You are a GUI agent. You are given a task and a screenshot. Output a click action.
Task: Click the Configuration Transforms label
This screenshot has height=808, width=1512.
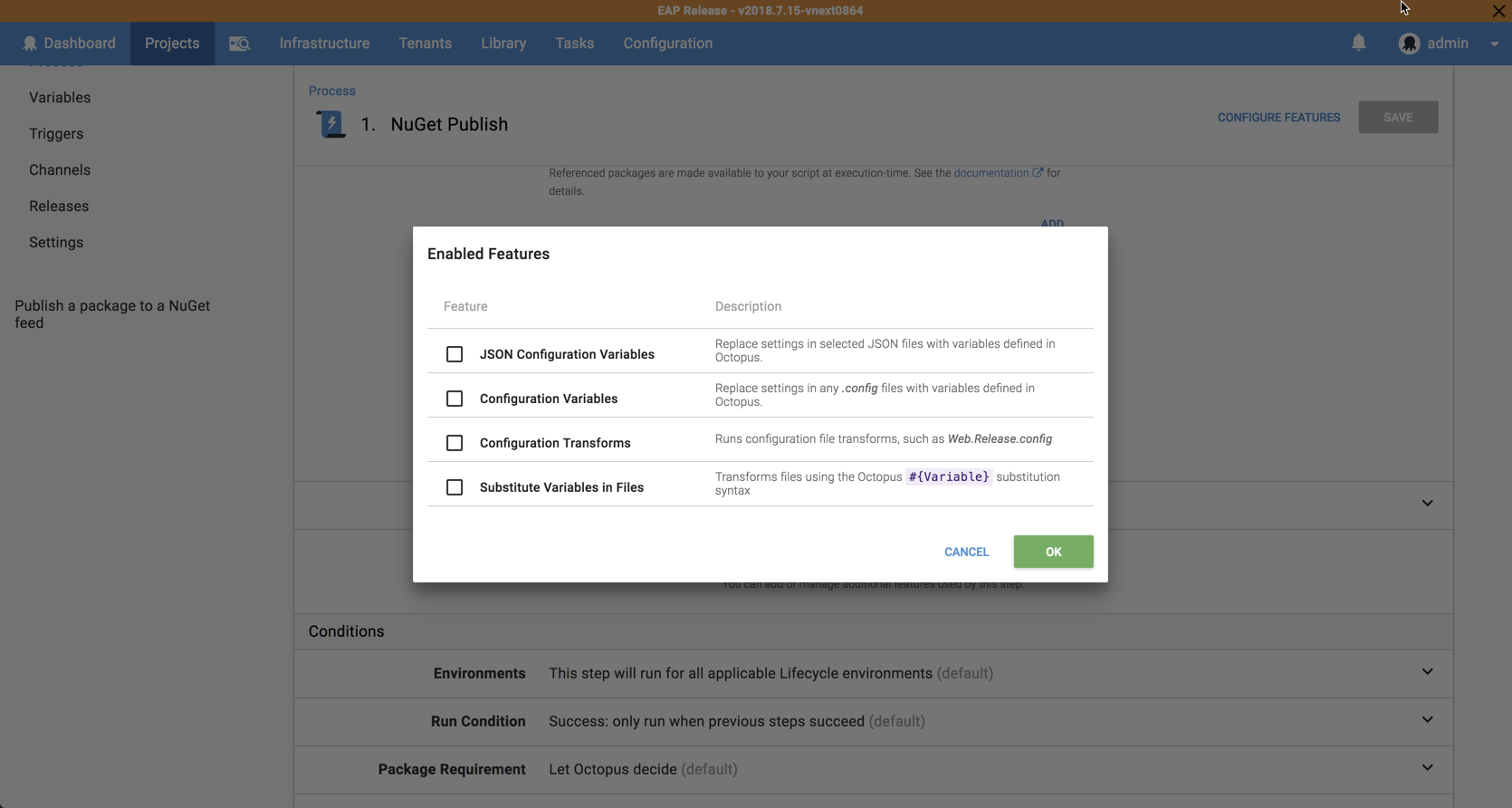555,443
